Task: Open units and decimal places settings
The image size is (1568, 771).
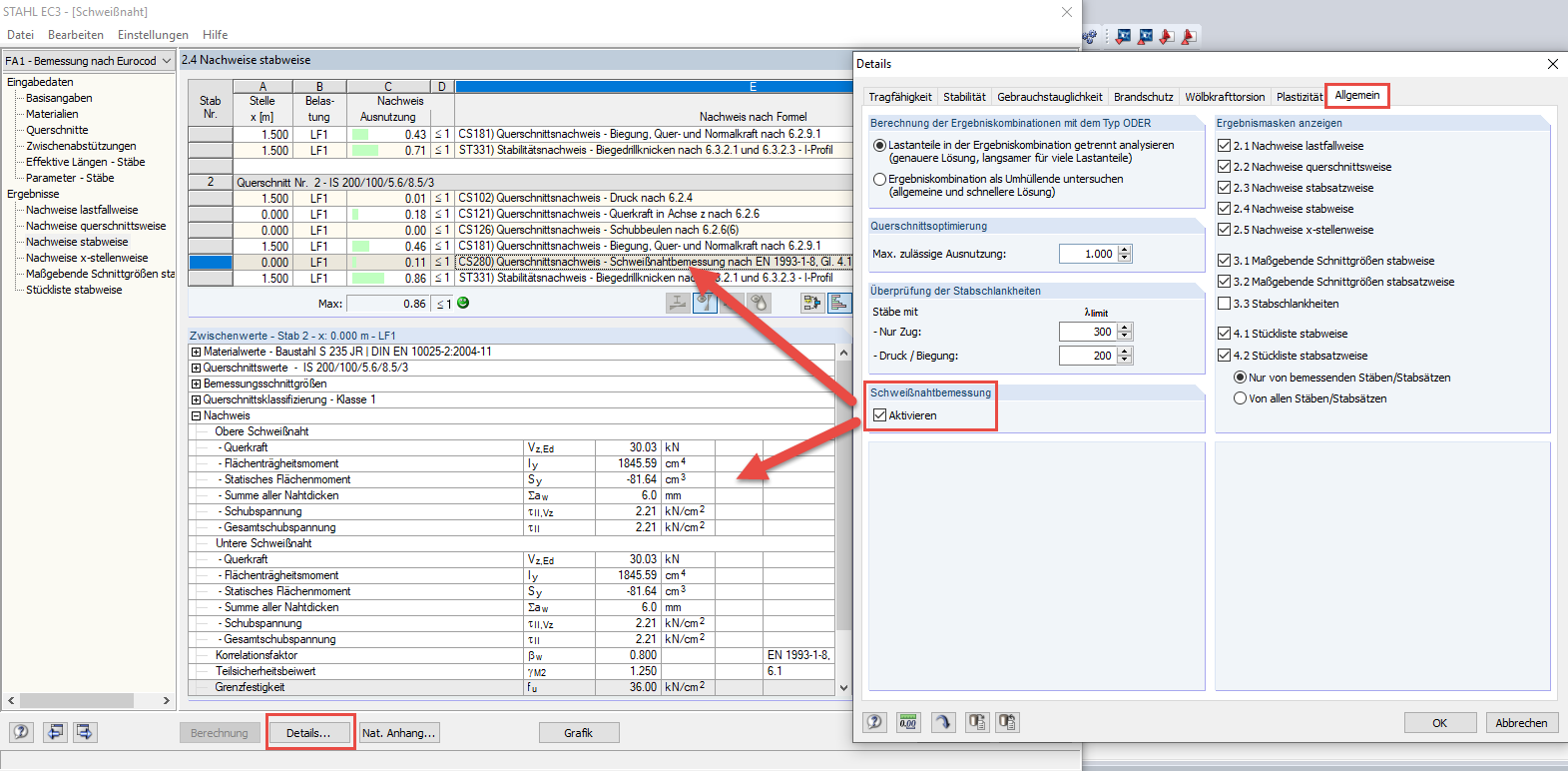Action: [908, 722]
